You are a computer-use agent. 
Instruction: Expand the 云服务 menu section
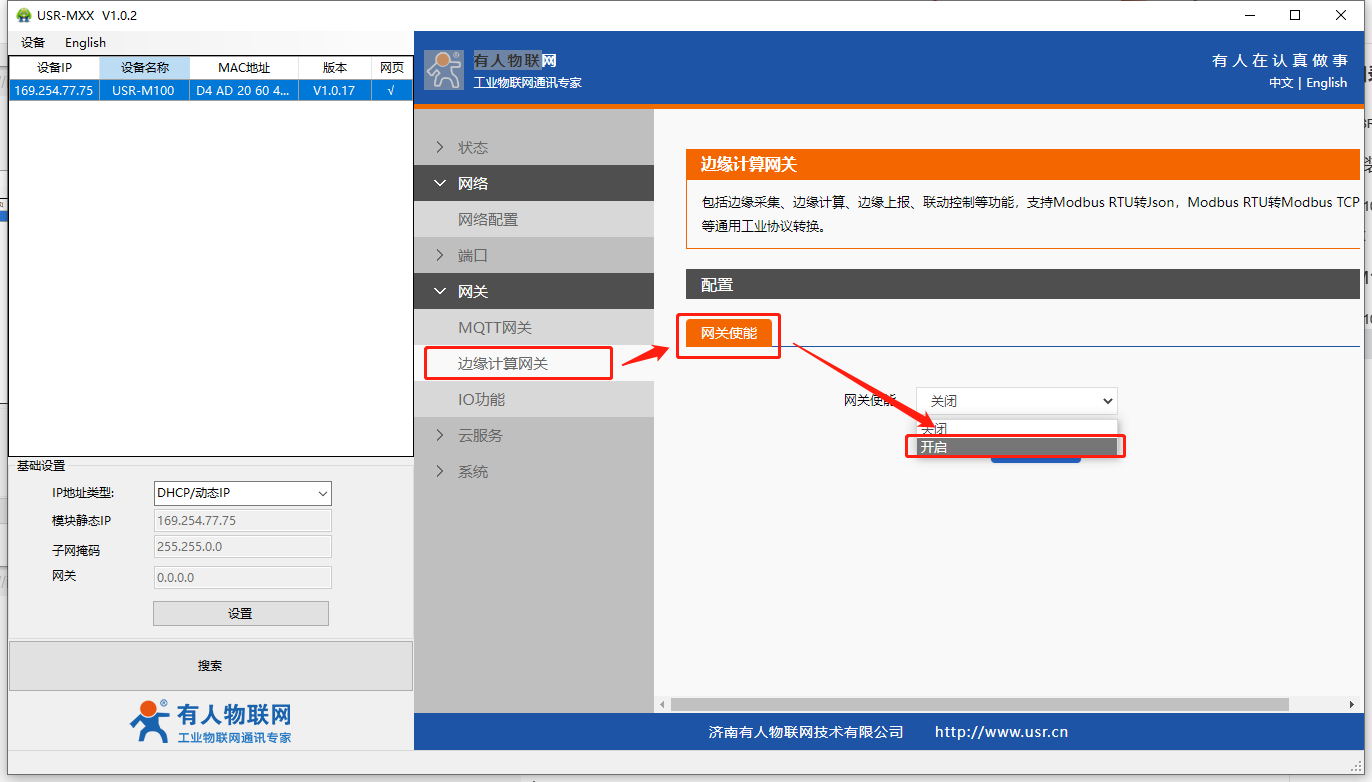click(534, 435)
